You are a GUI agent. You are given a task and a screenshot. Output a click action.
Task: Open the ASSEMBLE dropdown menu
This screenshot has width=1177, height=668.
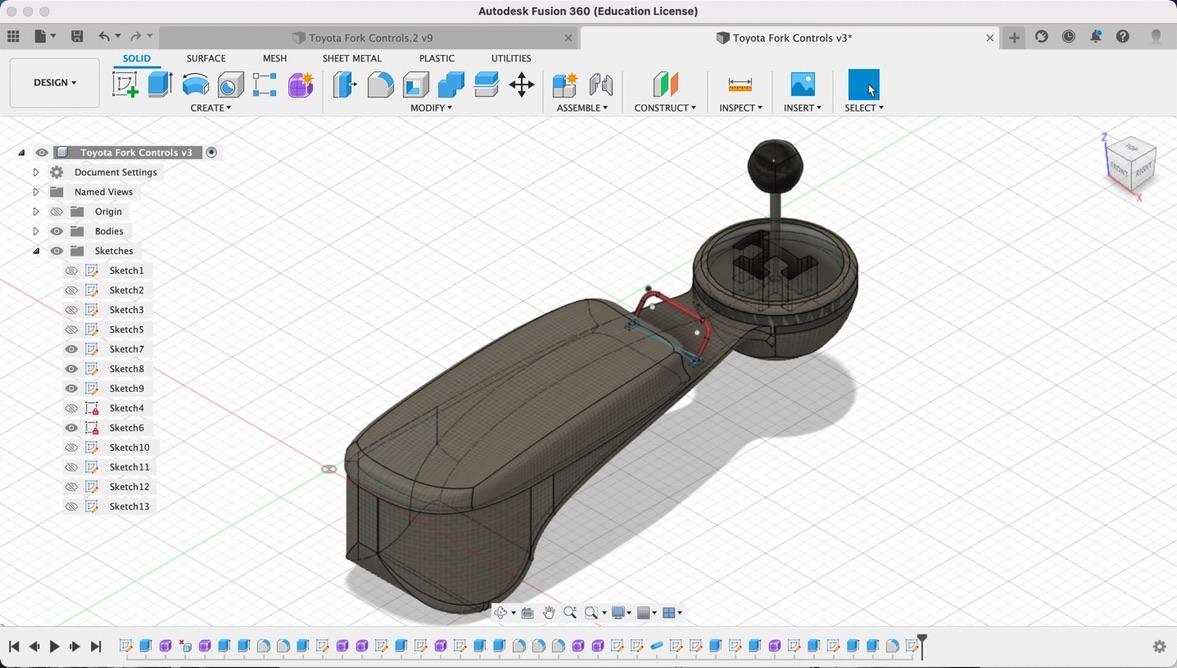coord(582,108)
